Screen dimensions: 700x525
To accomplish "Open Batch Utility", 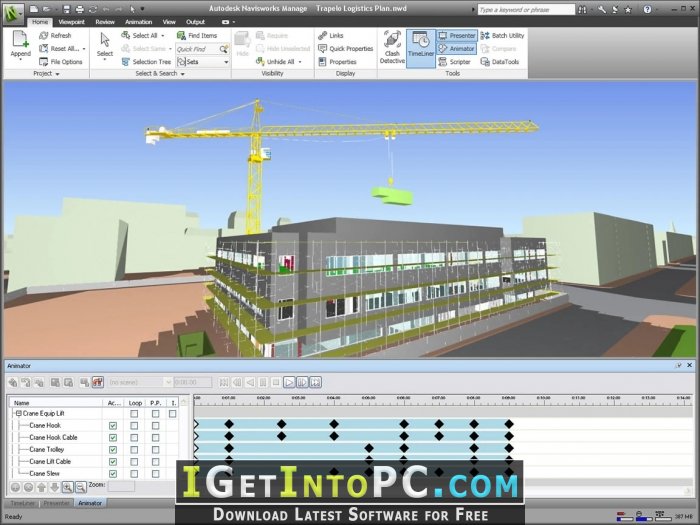I will 502,35.
